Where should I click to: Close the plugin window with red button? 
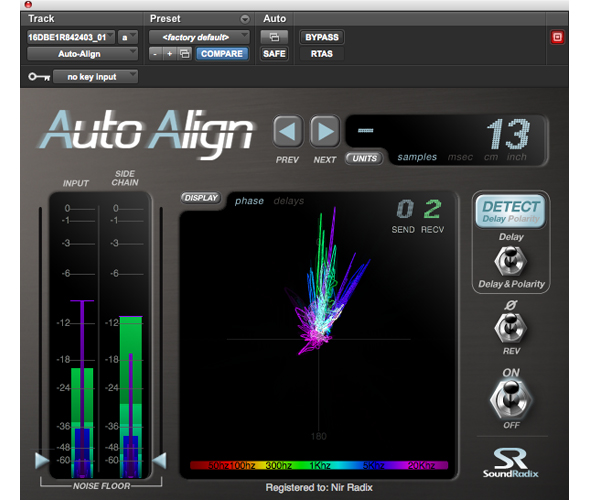28,5
